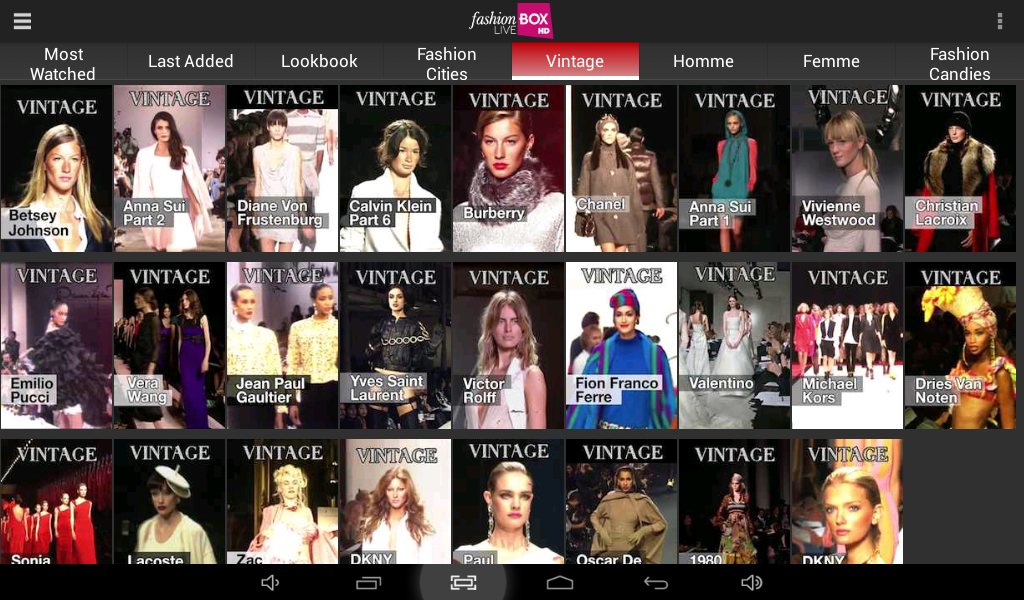This screenshot has width=1024, height=600.
Task: Open the hamburger navigation menu
Action: pos(22,21)
